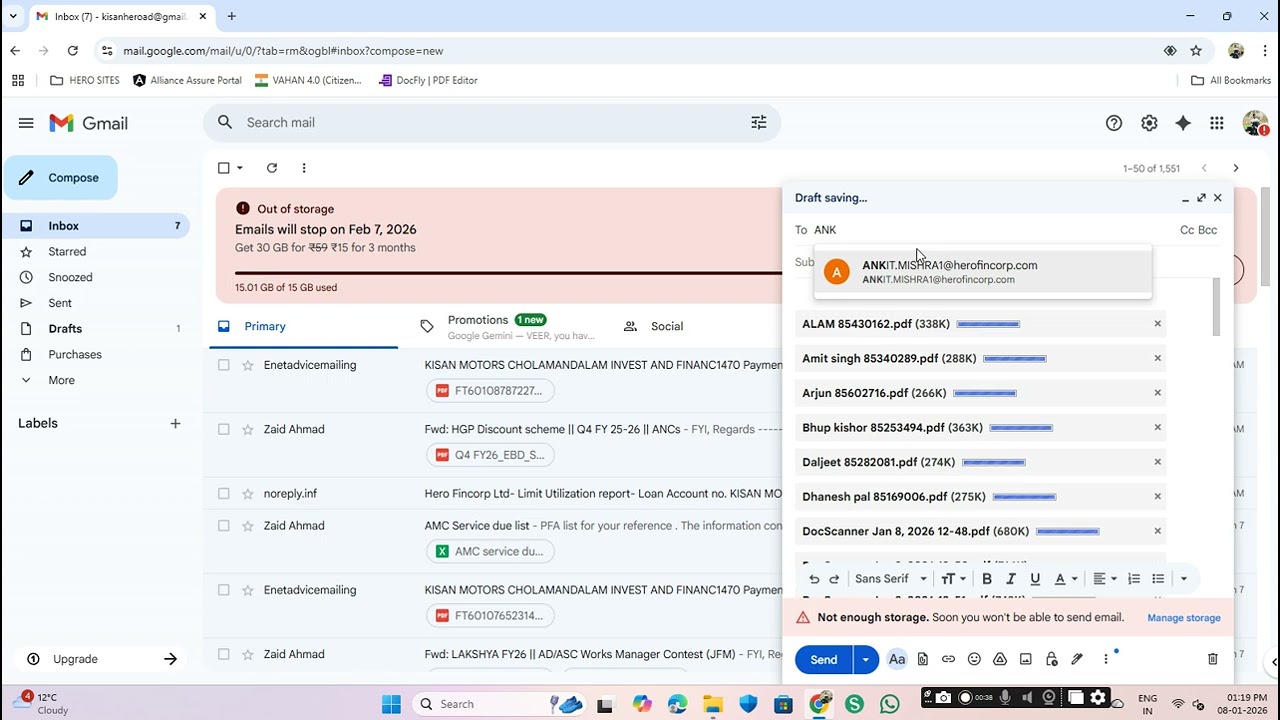Open the text color dropdown
Image resolution: width=1280 pixels, height=720 pixels.
pos(1066,579)
